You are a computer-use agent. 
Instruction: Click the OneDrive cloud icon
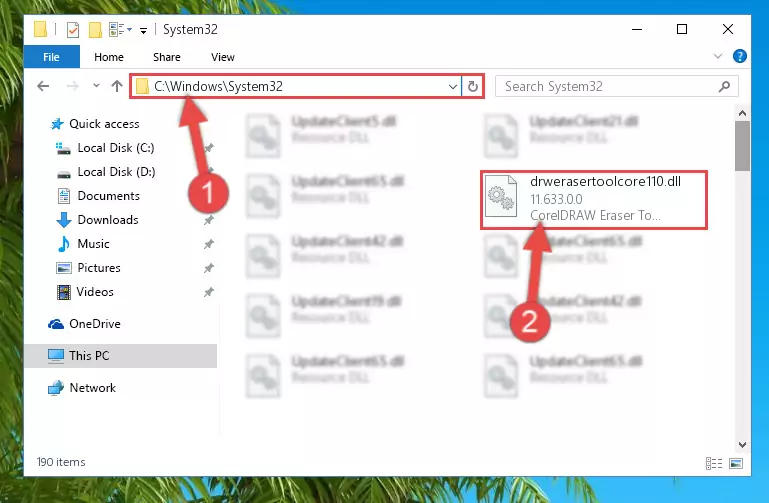coord(56,324)
